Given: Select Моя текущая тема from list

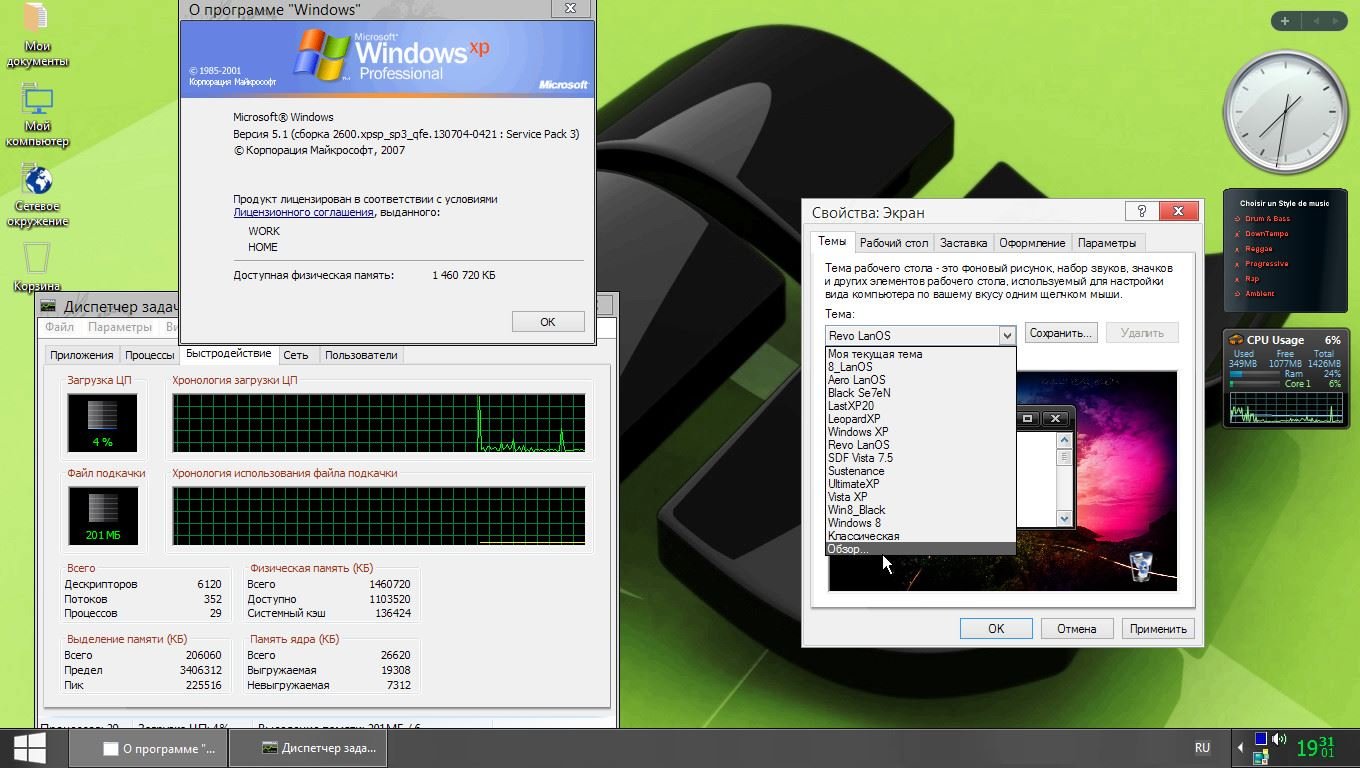Looking at the screenshot, I should point(920,354).
